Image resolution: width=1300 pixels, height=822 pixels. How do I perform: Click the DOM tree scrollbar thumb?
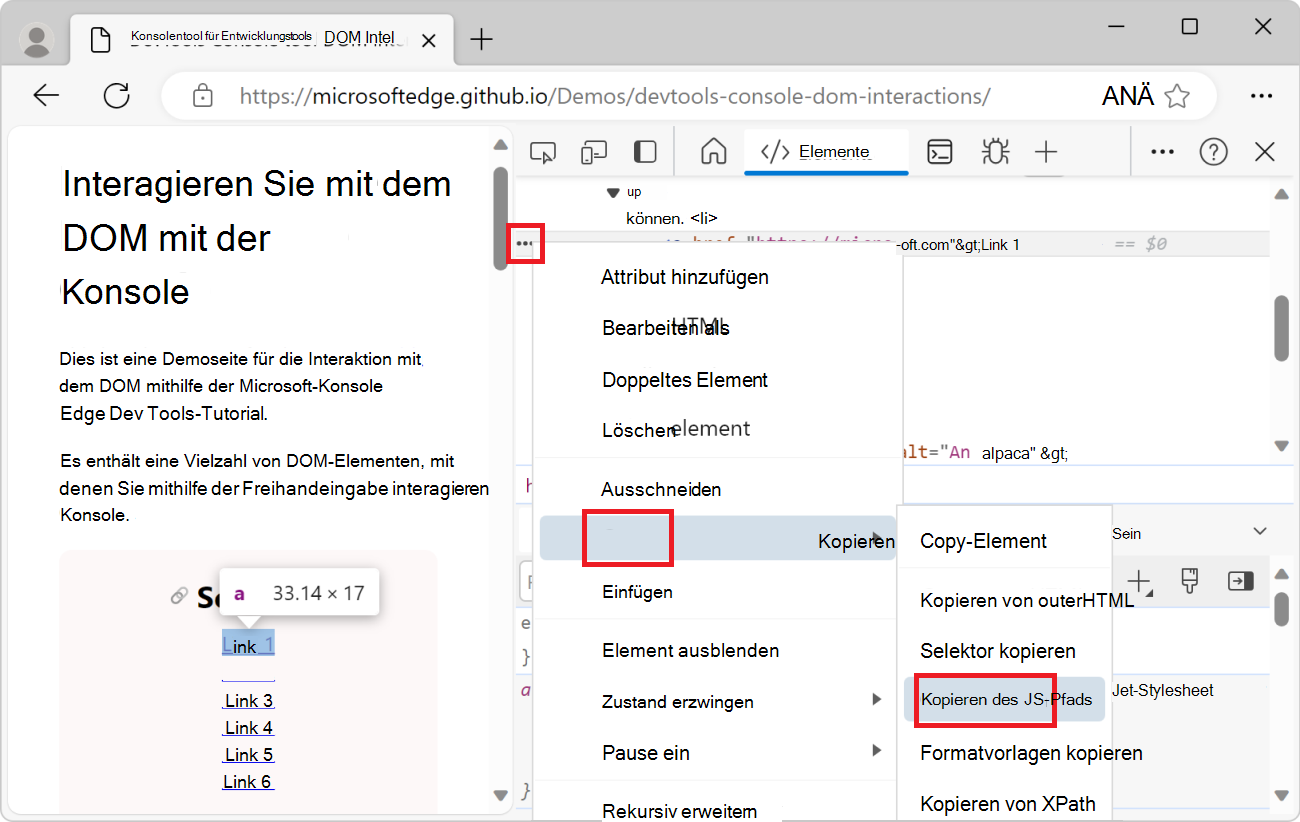point(1281,328)
